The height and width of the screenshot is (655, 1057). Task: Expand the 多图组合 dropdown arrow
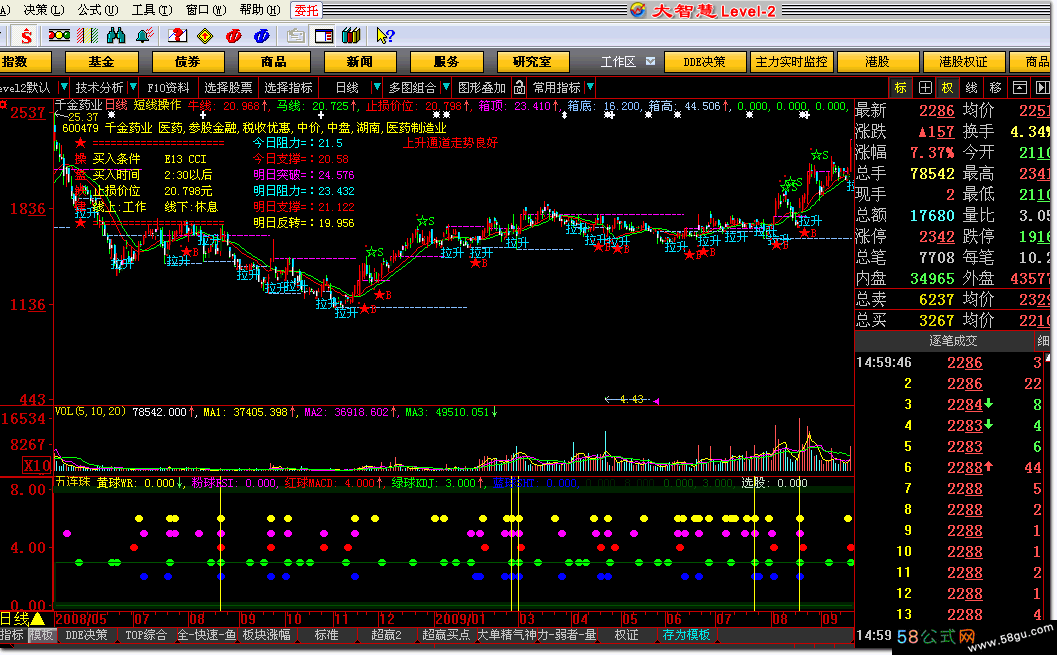point(446,88)
